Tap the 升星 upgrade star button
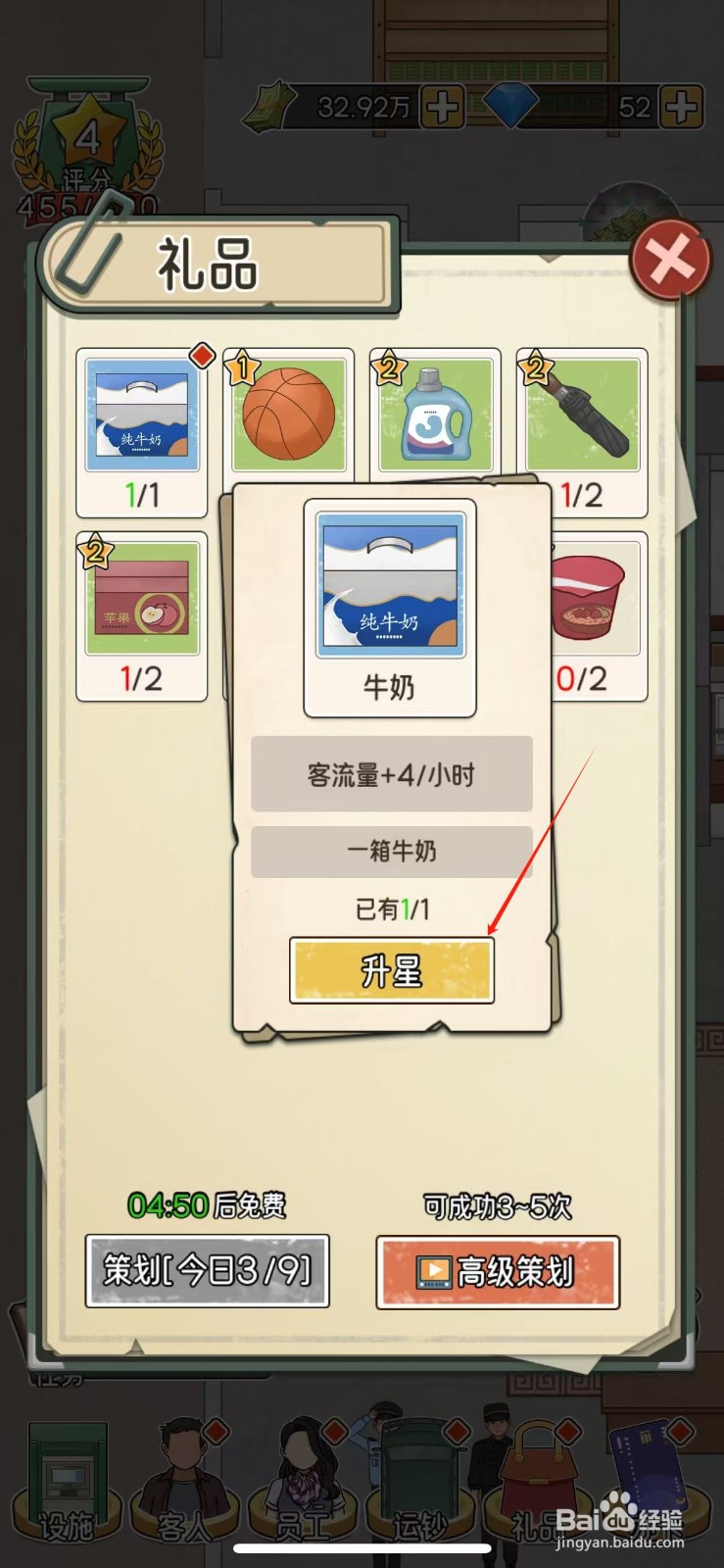Screen dimensions: 724x1568 coord(391,970)
